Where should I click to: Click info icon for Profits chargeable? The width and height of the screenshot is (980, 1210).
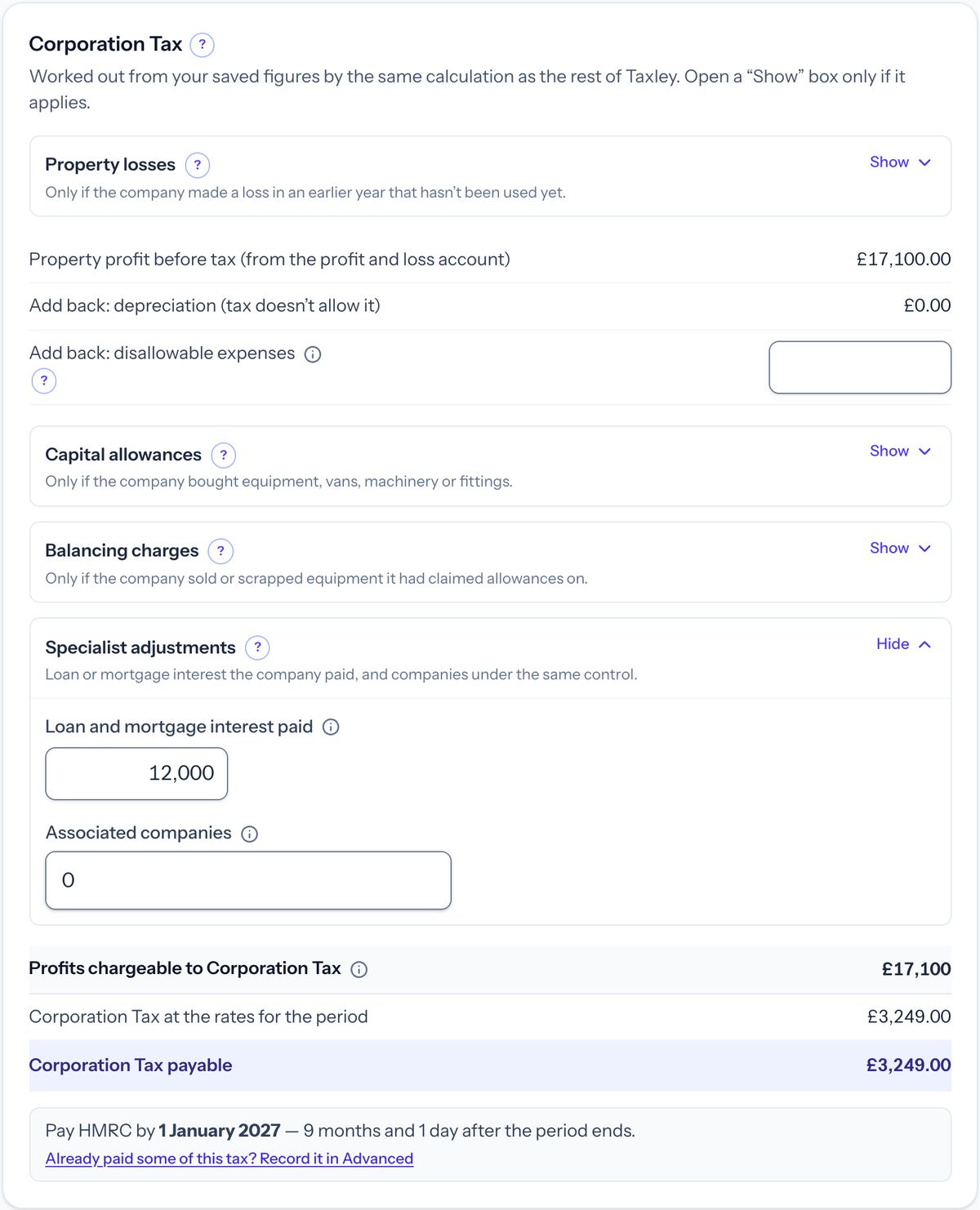pyautogui.click(x=359, y=969)
